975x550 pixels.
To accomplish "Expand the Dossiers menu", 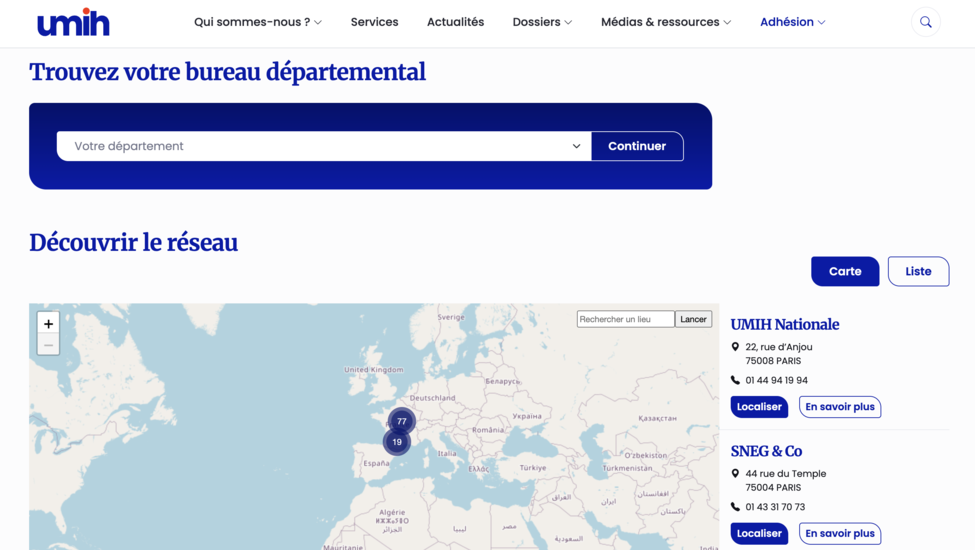I will (x=542, y=22).
